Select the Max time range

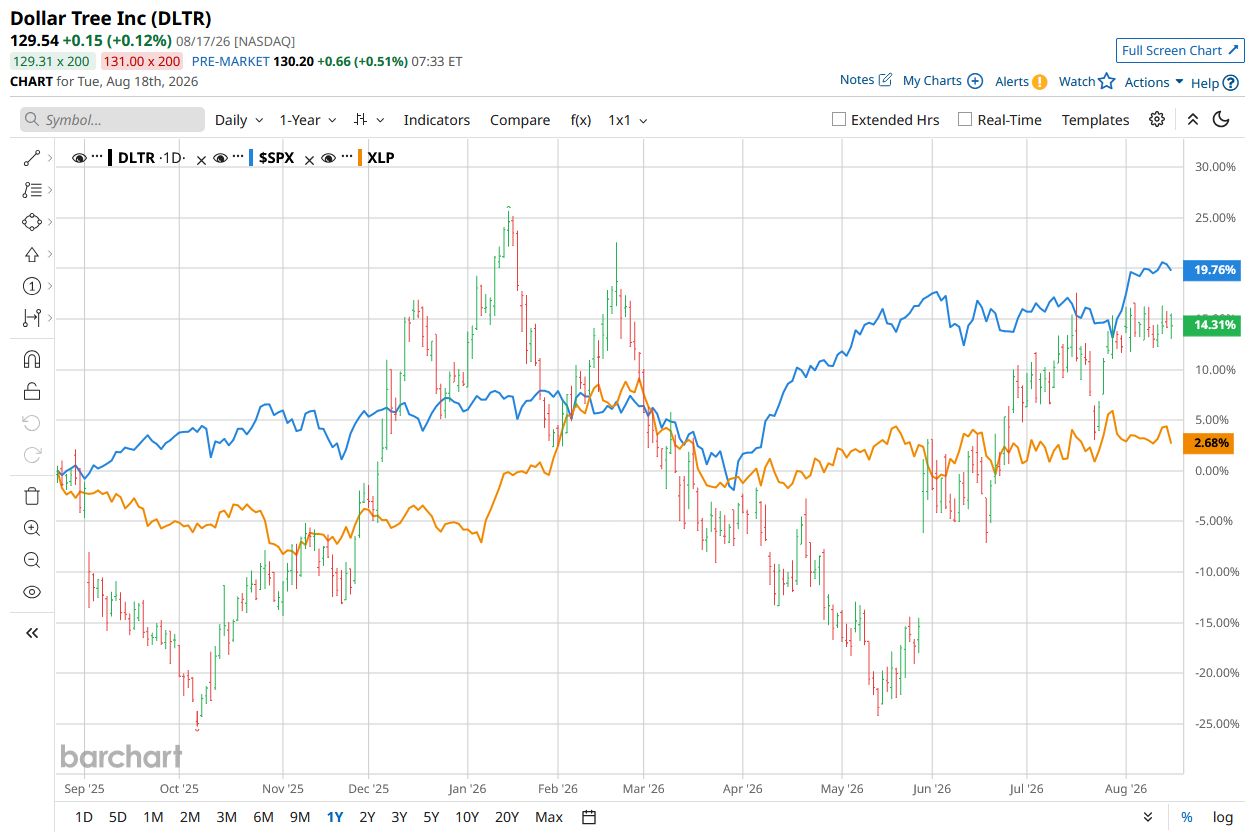[549, 817]
